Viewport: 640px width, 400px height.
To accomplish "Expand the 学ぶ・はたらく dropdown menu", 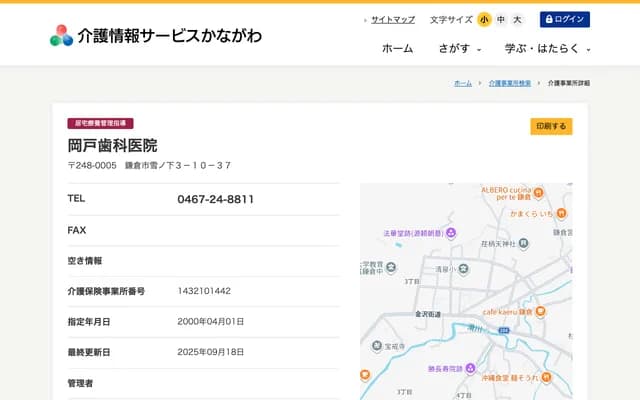I will tap(547, 49).
